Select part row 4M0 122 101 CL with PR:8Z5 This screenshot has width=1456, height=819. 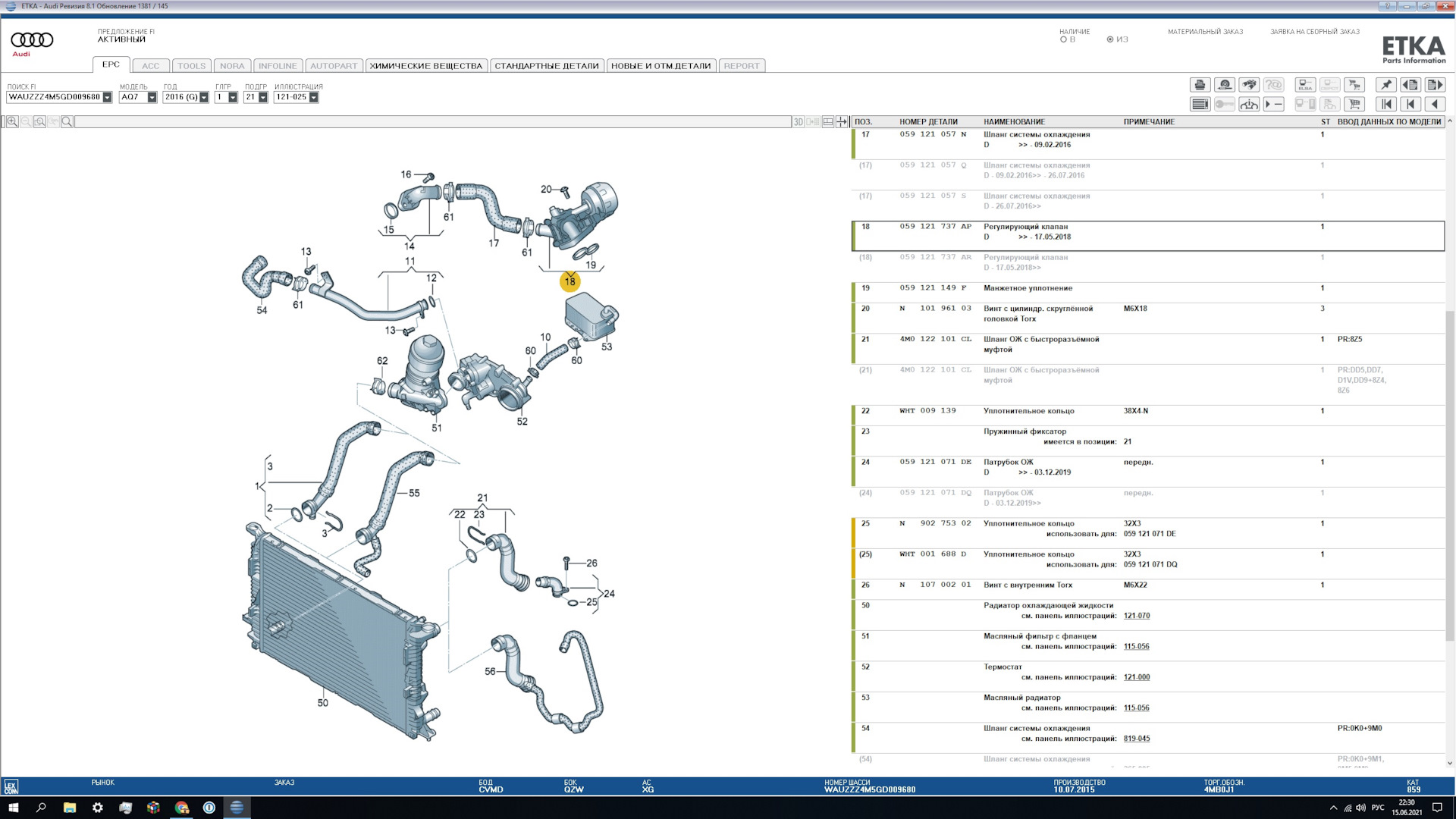(1148, 348)
